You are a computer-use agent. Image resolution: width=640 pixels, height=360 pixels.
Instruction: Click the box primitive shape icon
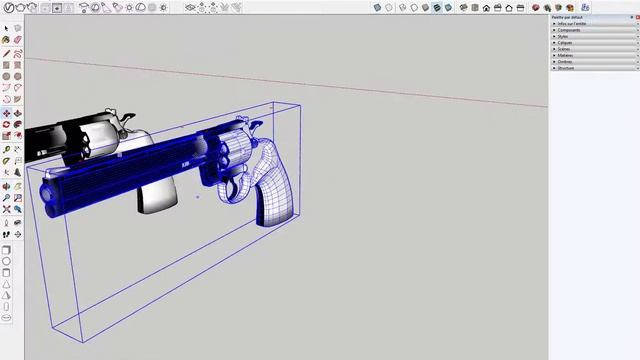[6, 250]
